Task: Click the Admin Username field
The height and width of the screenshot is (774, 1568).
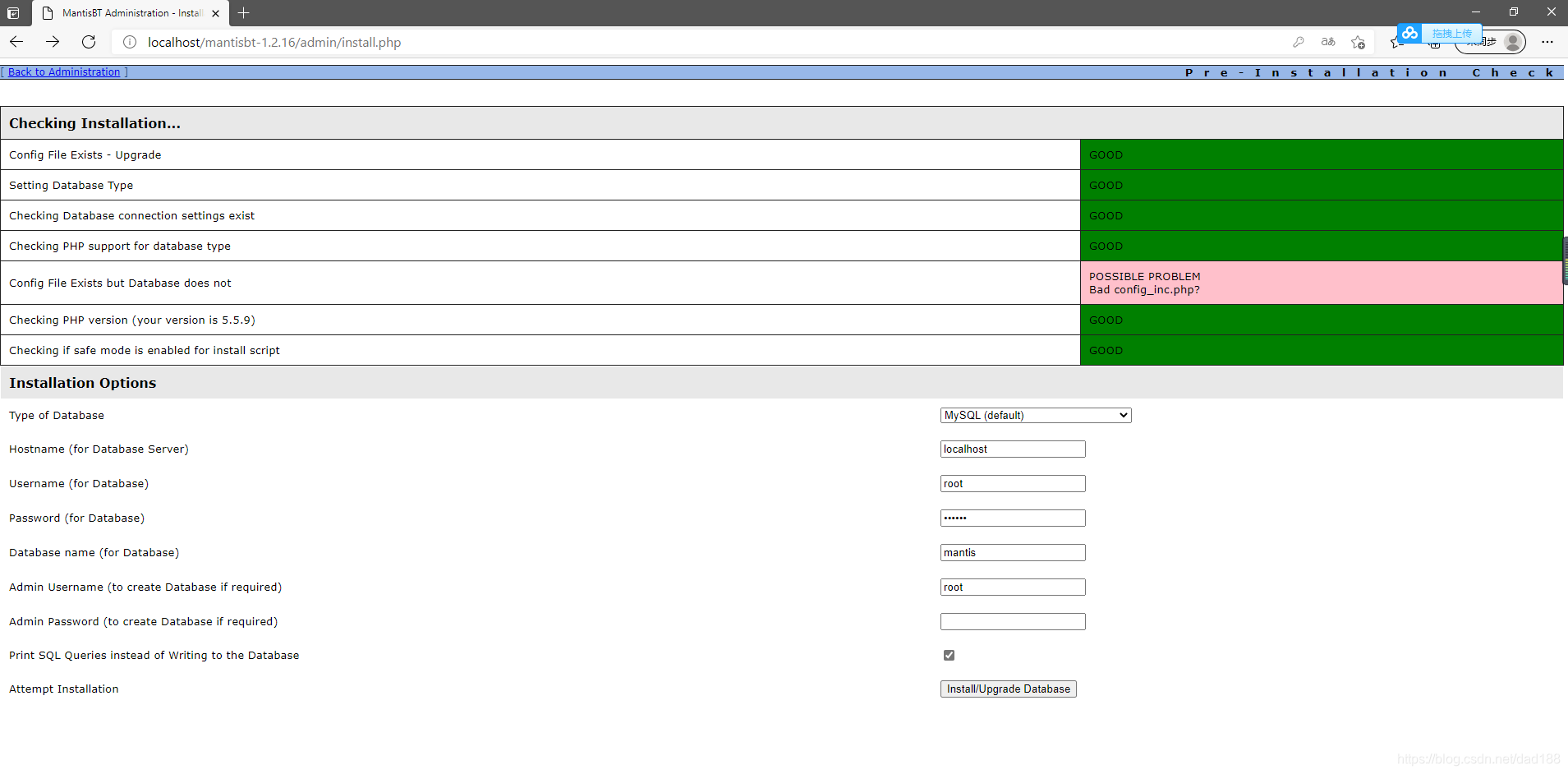Action: [1013, 587]
